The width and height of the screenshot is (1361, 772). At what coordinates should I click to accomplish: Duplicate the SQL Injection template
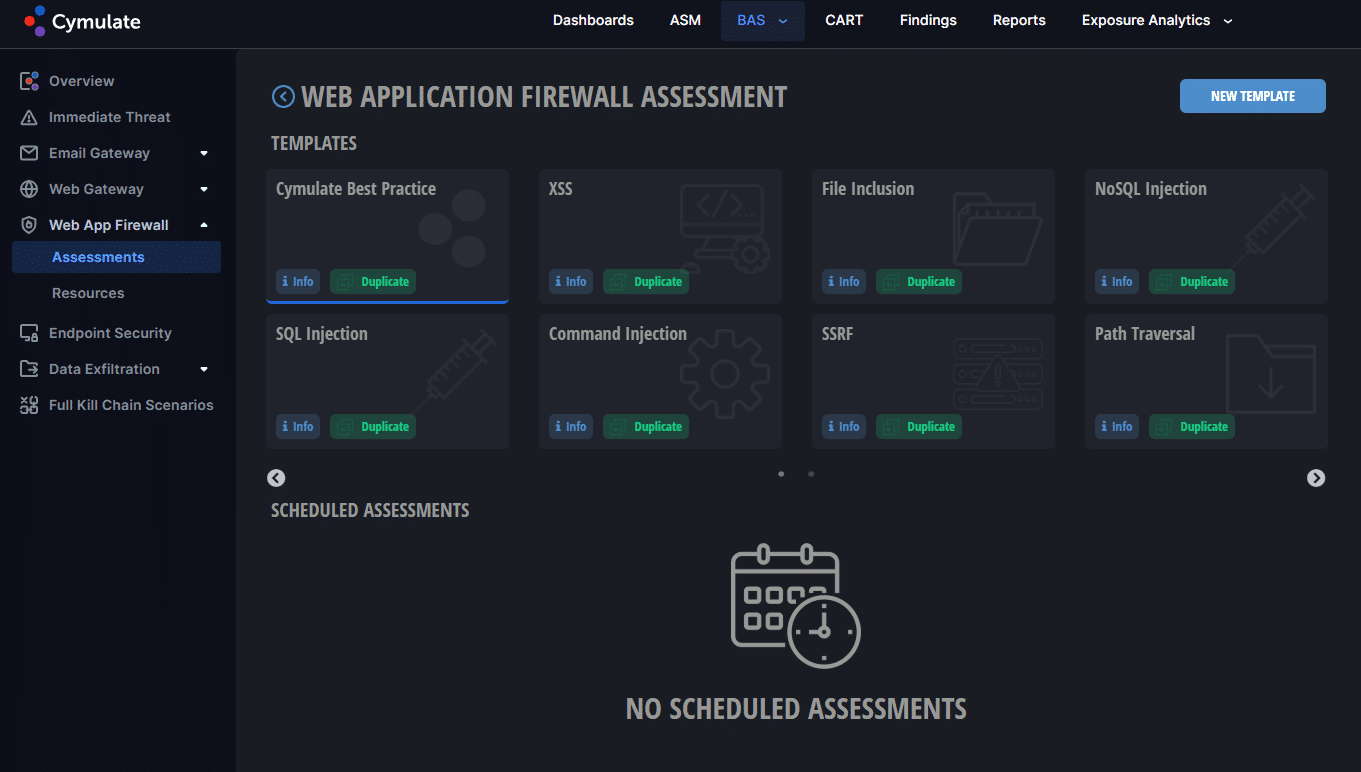click(x=373, y=427)
